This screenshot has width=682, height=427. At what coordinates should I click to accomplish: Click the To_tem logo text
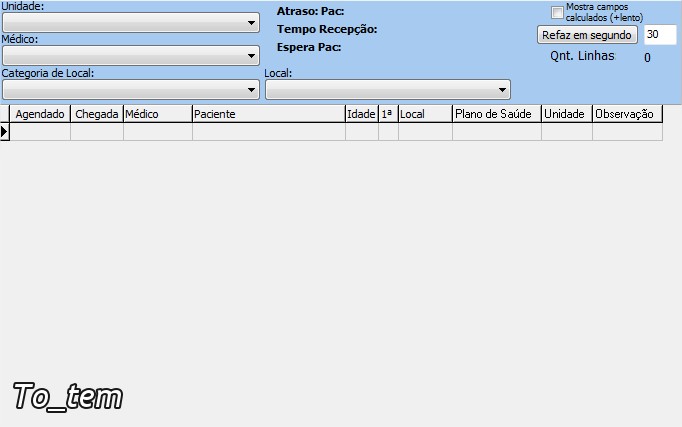[67, 397]
